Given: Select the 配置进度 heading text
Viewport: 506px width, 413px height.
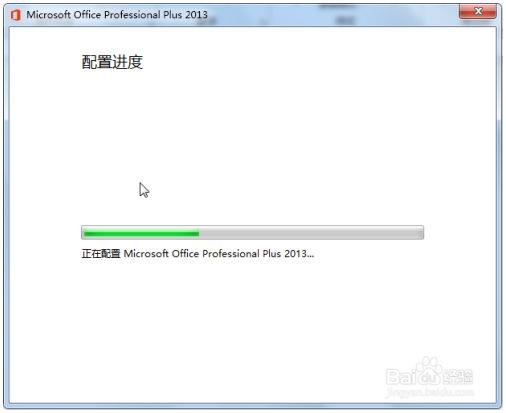Looking at the screenshot, I should click(x=112, y=62).
